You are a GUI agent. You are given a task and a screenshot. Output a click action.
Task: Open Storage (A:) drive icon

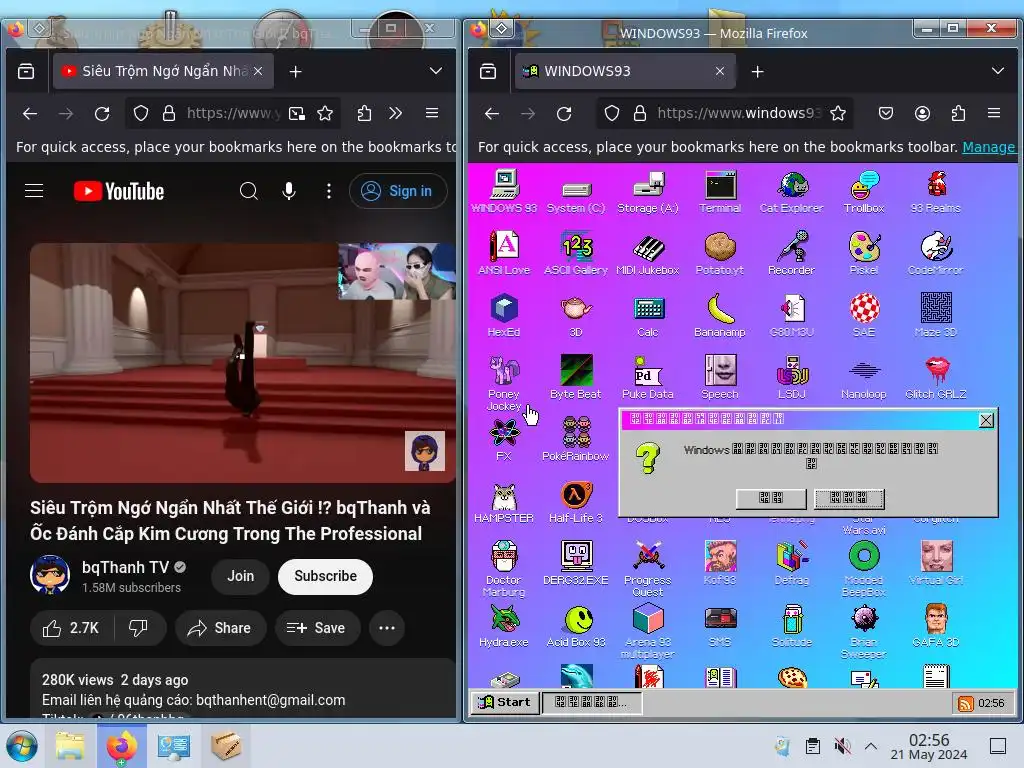click(x=648, y=192)
